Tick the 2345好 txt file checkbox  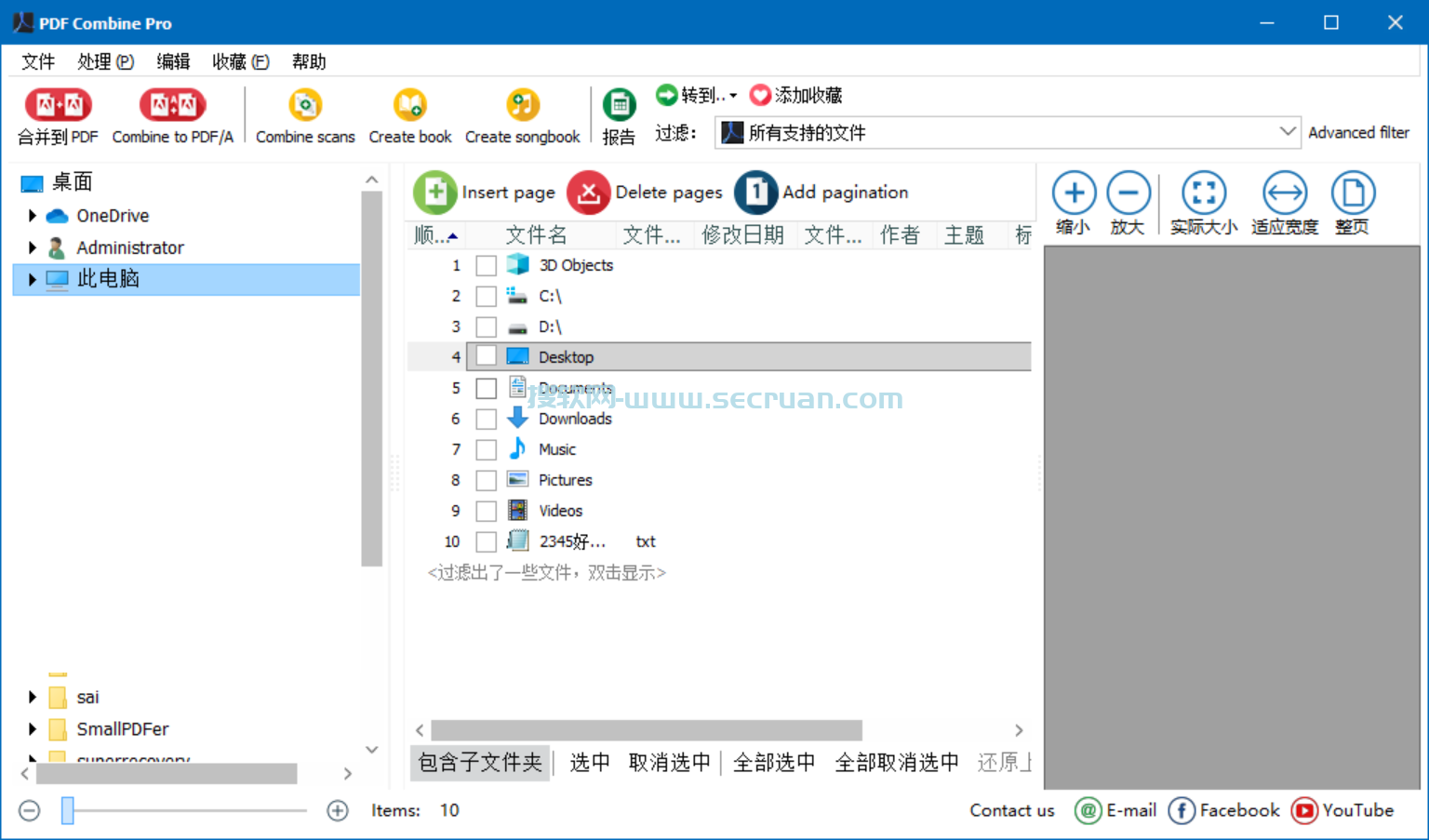(486, 542)
